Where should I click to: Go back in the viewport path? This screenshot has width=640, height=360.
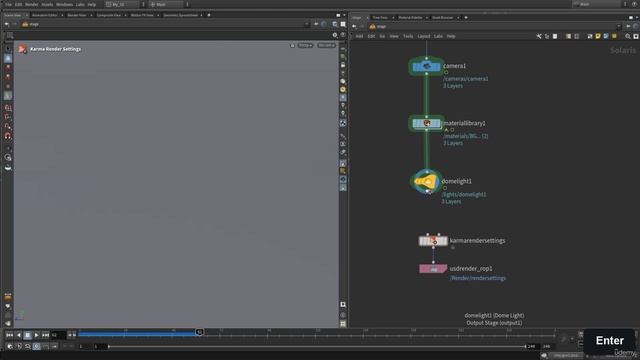click(x=7, y=24)
